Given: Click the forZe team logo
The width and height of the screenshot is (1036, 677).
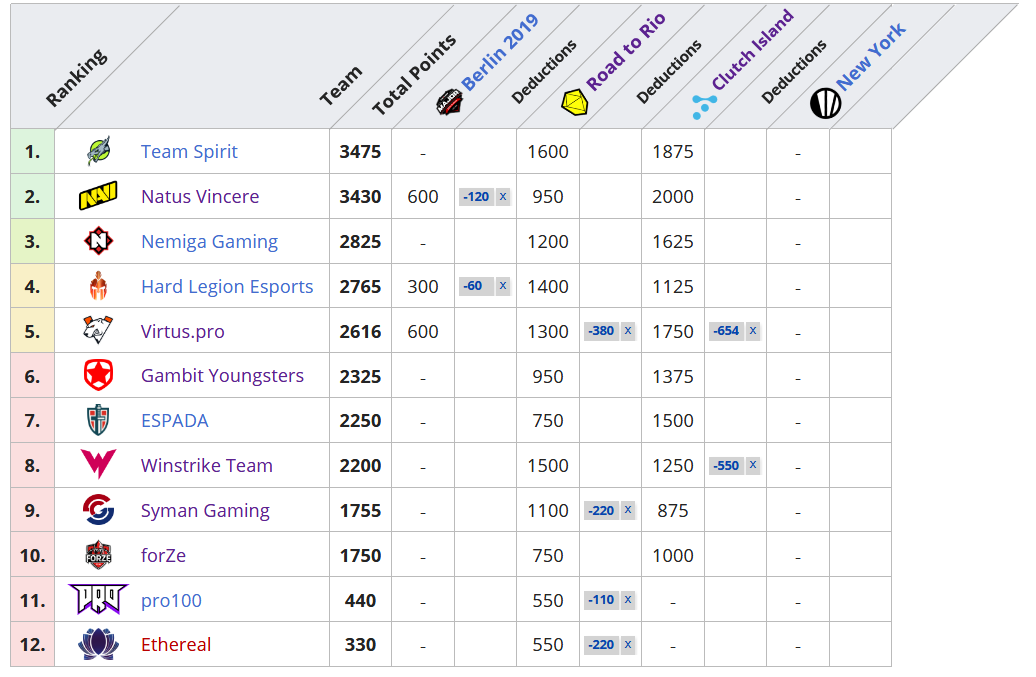Looking at the screenshot, I should coord(98,555).
